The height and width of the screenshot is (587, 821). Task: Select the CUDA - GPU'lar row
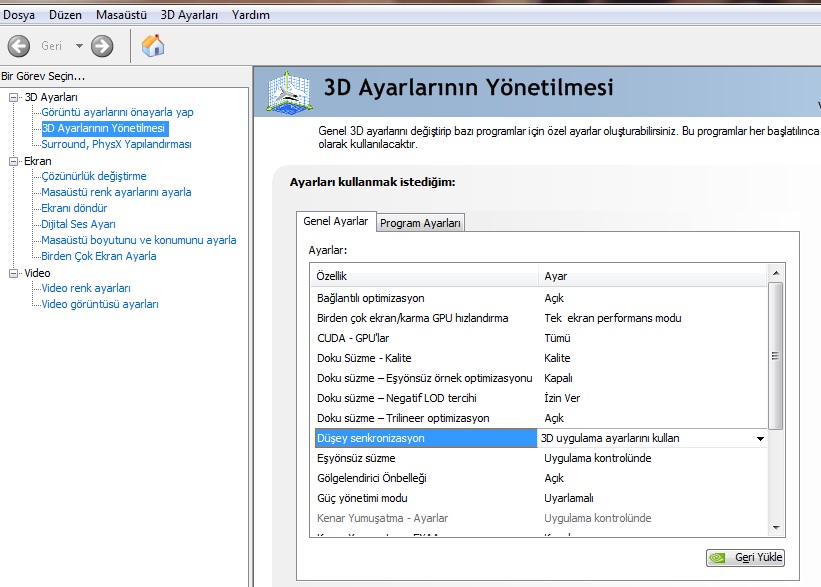539,338
